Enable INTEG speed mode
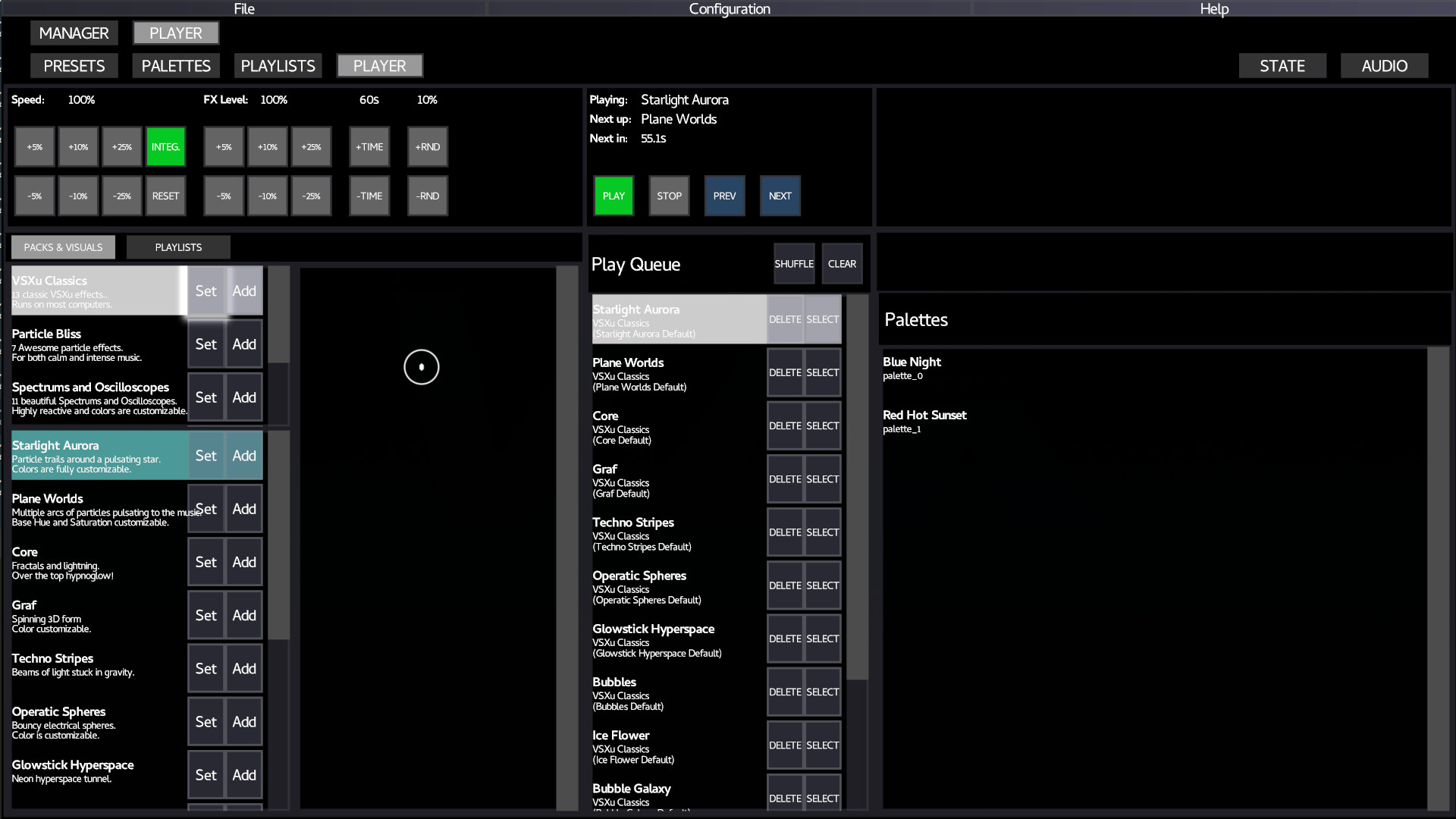The width and height of the screenshot is (1456, 819). 165,146
